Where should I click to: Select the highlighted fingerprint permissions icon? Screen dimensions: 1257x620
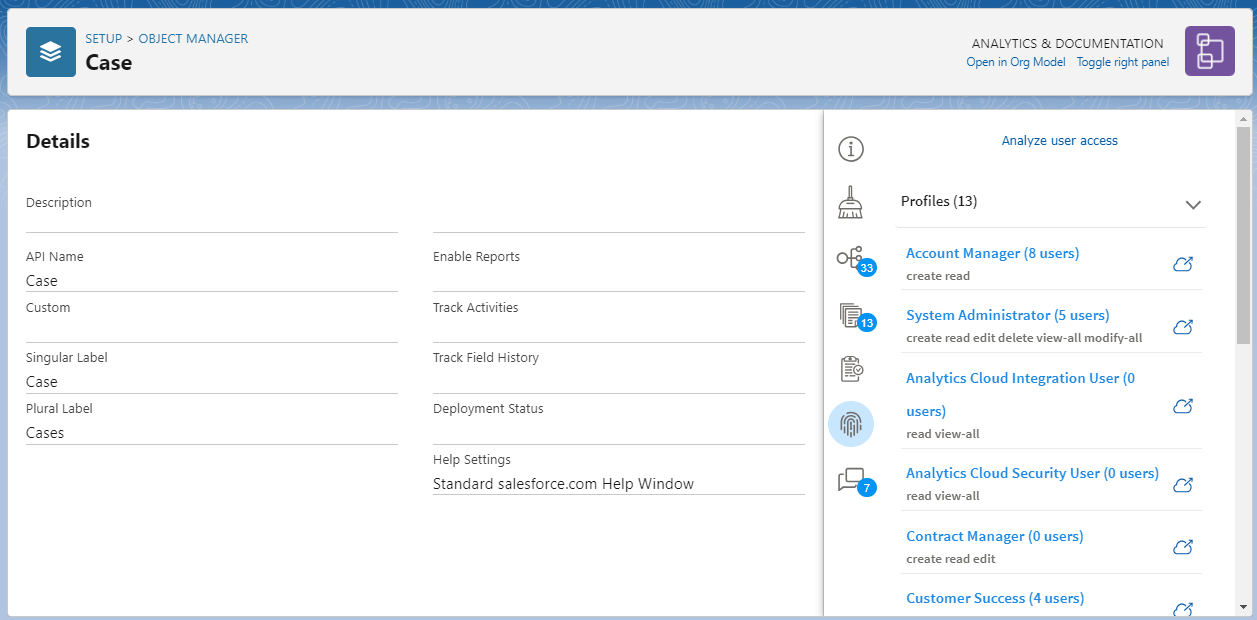click(850, 423)
